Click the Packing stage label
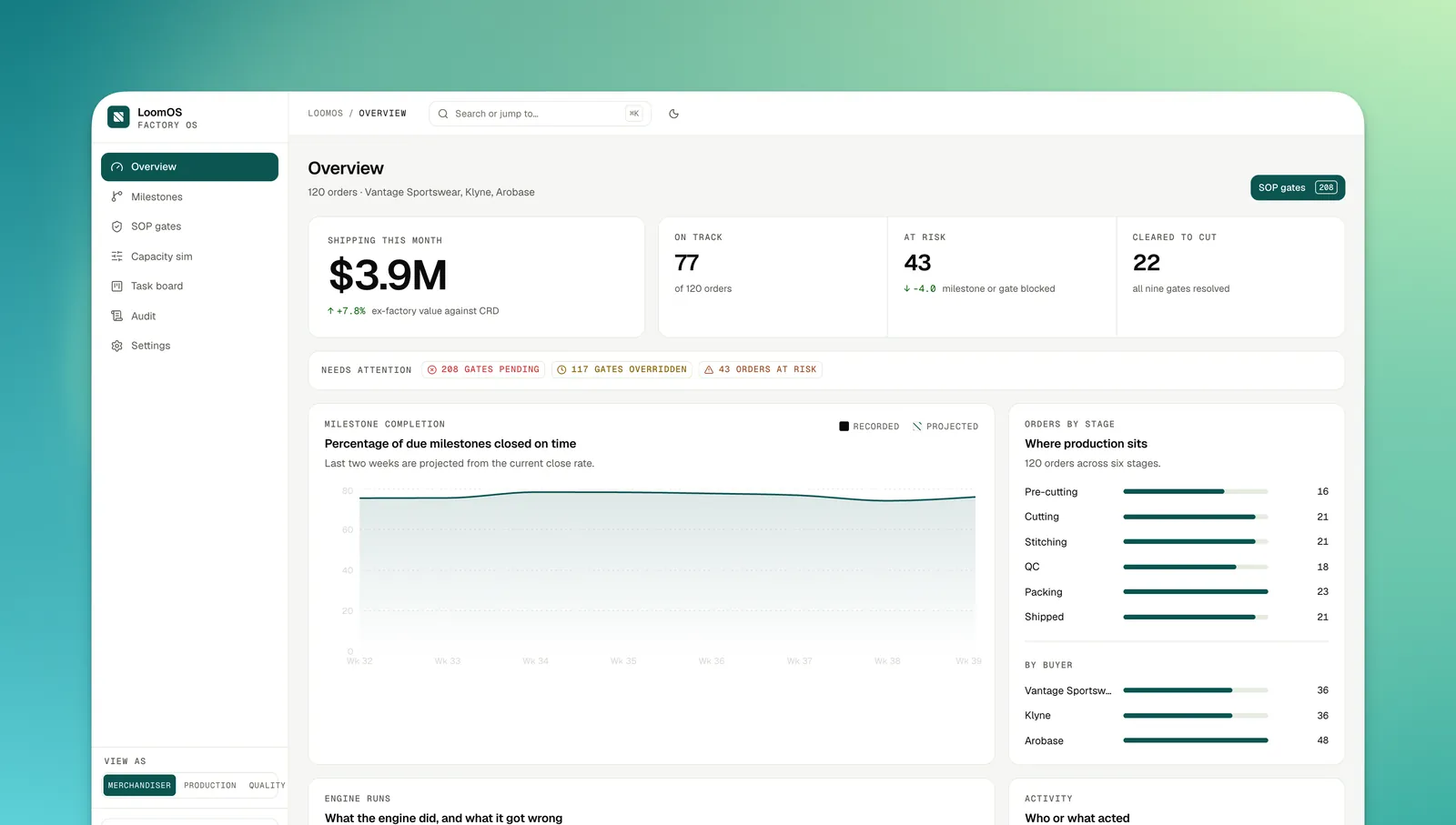 [x=1044, y=592]
